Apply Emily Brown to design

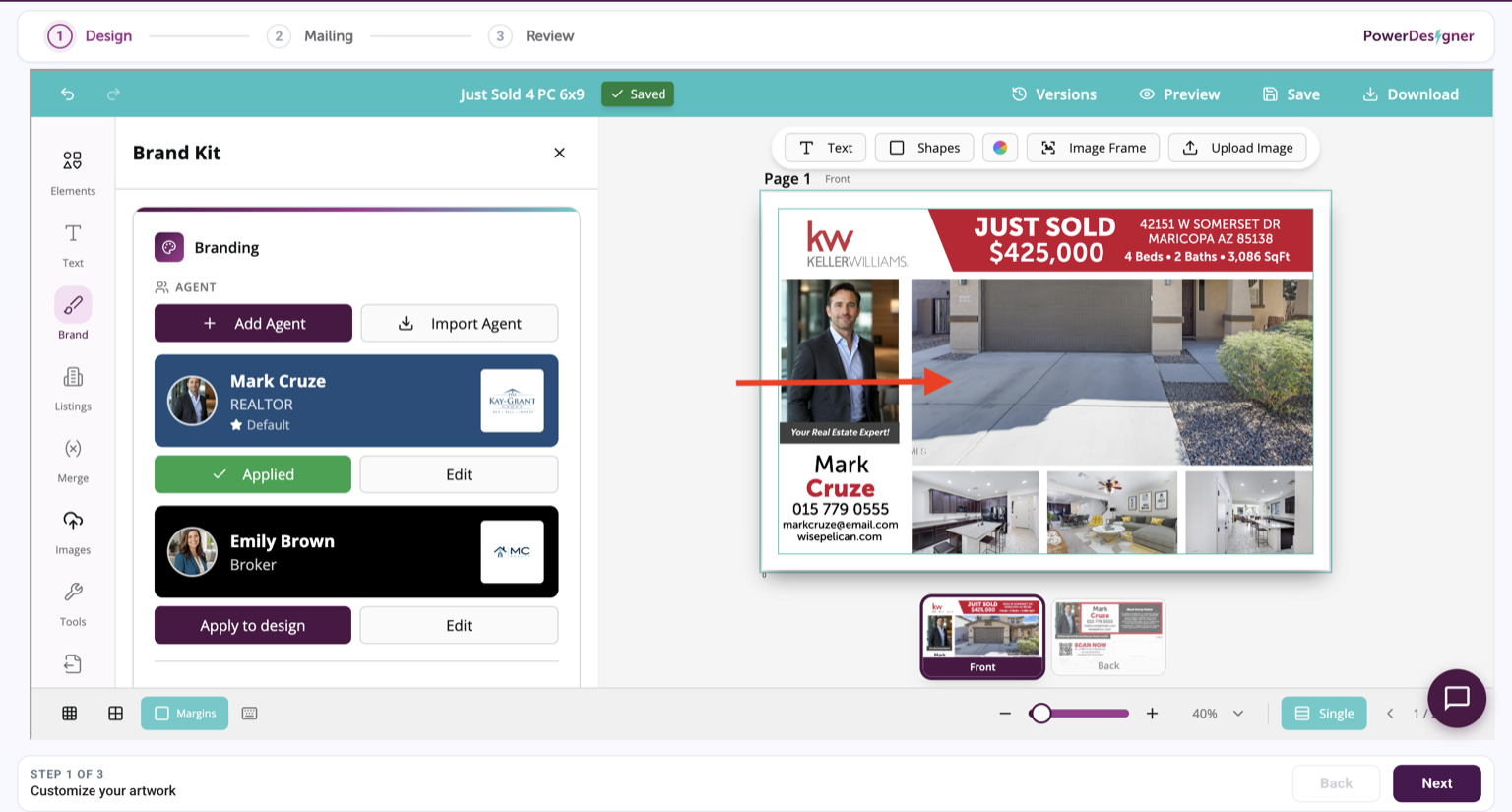click(x=253, y=625)
